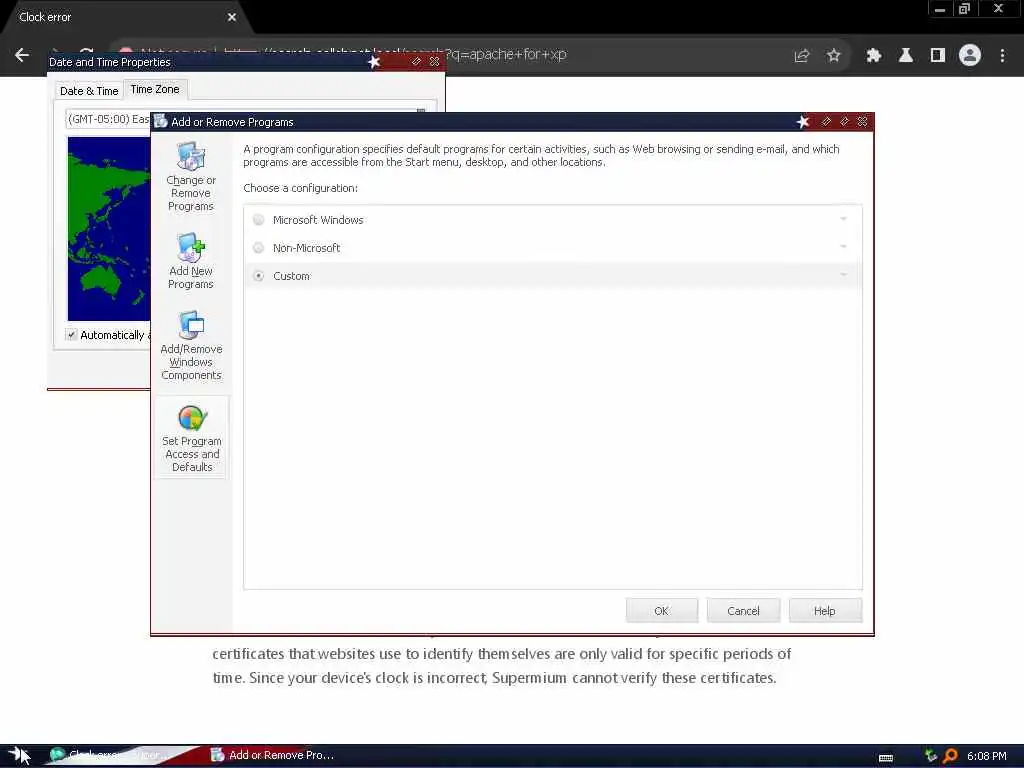Select the Clock error browser tab
Image resolution: width=1024 pixels, height=768 pixels.
[124, 18]
